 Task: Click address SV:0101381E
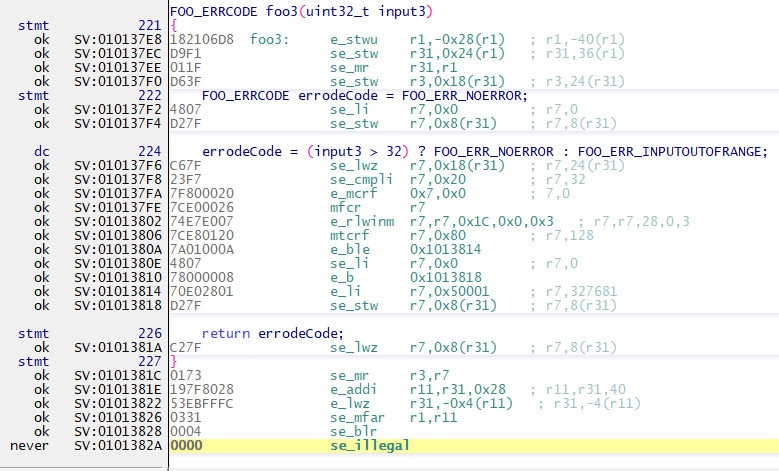[118, 389]
